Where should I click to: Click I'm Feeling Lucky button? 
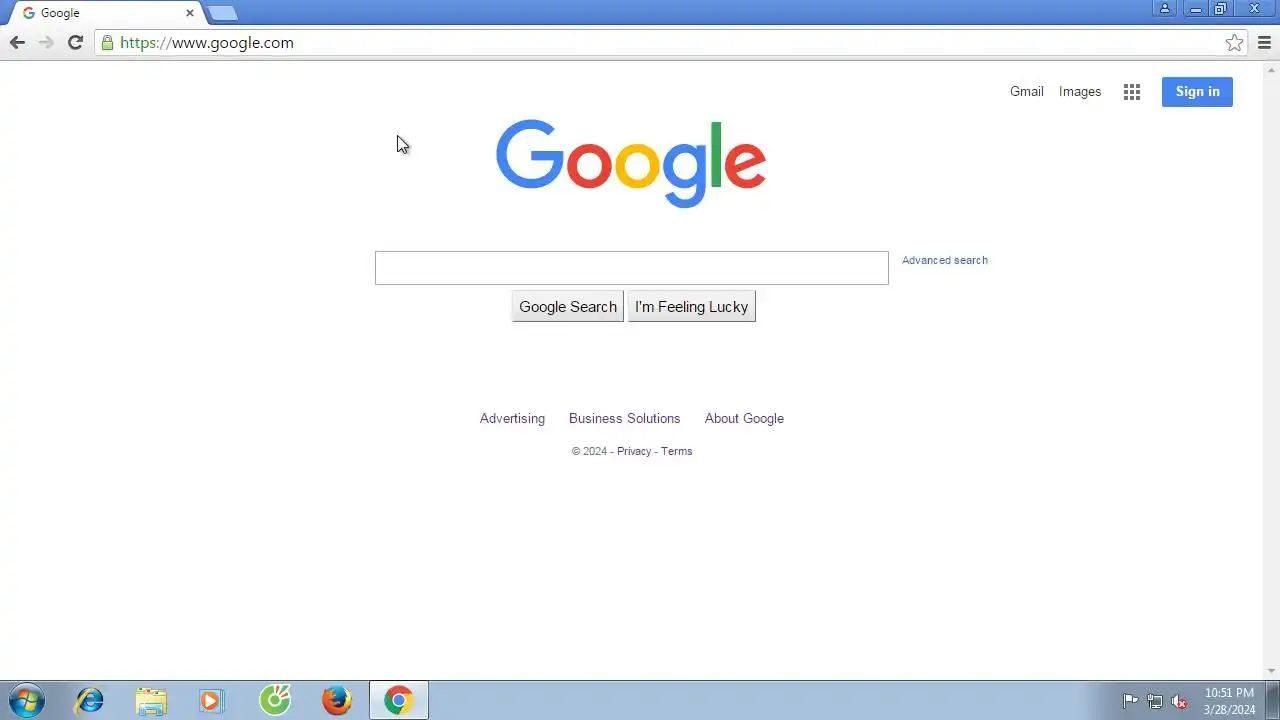tap(691, 307)
